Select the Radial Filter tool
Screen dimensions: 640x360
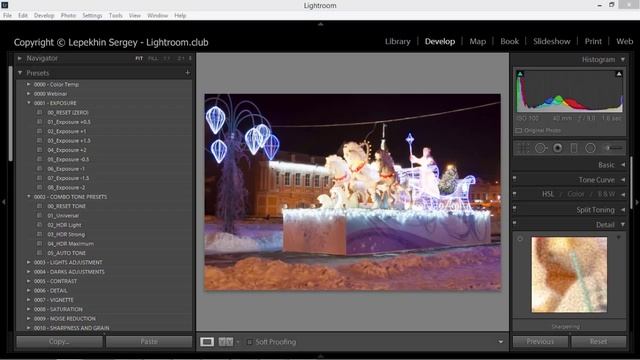(x=590, y=148)
